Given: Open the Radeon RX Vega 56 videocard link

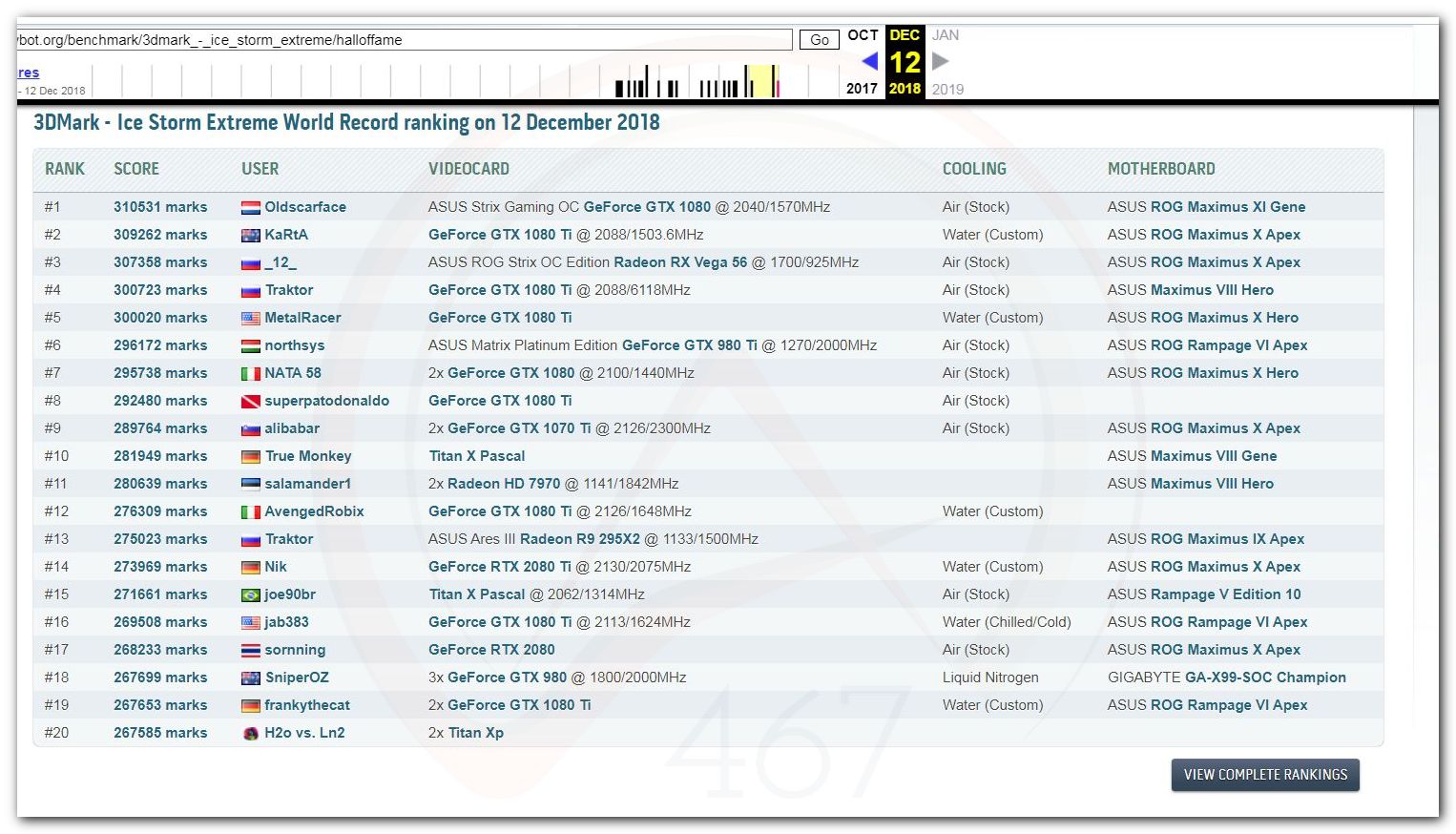Looking at the screenshot, I should point(680,262).
